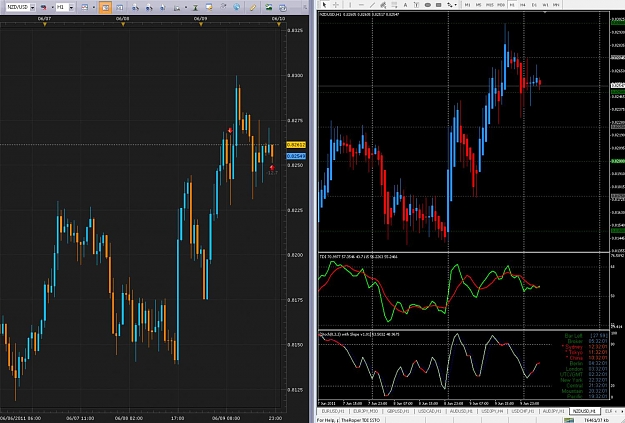Select the horizontal line drawing tool
This screenshot has height=423, width=625.
(x=361, y=5)
